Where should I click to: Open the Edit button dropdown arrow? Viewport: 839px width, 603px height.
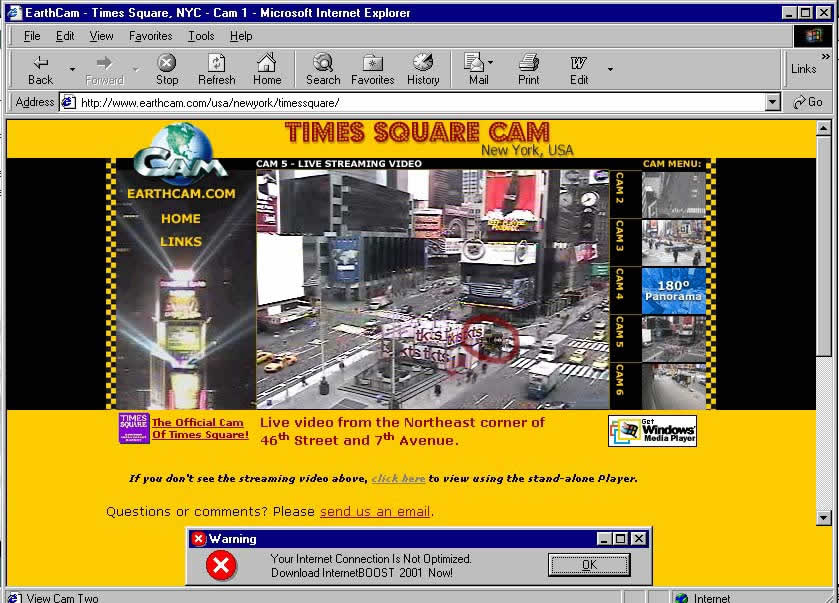coord(610,69)
